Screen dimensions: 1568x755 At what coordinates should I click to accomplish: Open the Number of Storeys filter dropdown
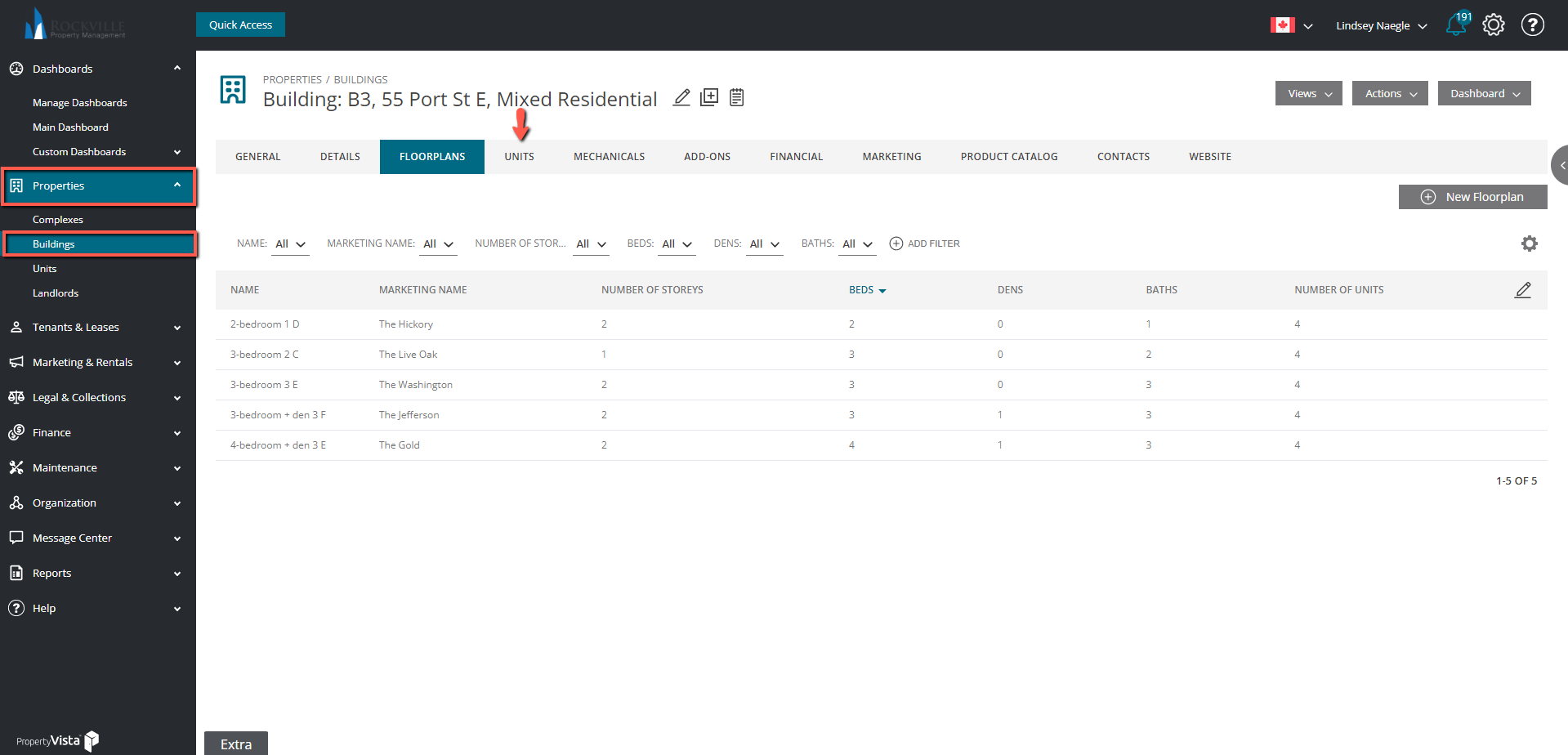[591, 244]
